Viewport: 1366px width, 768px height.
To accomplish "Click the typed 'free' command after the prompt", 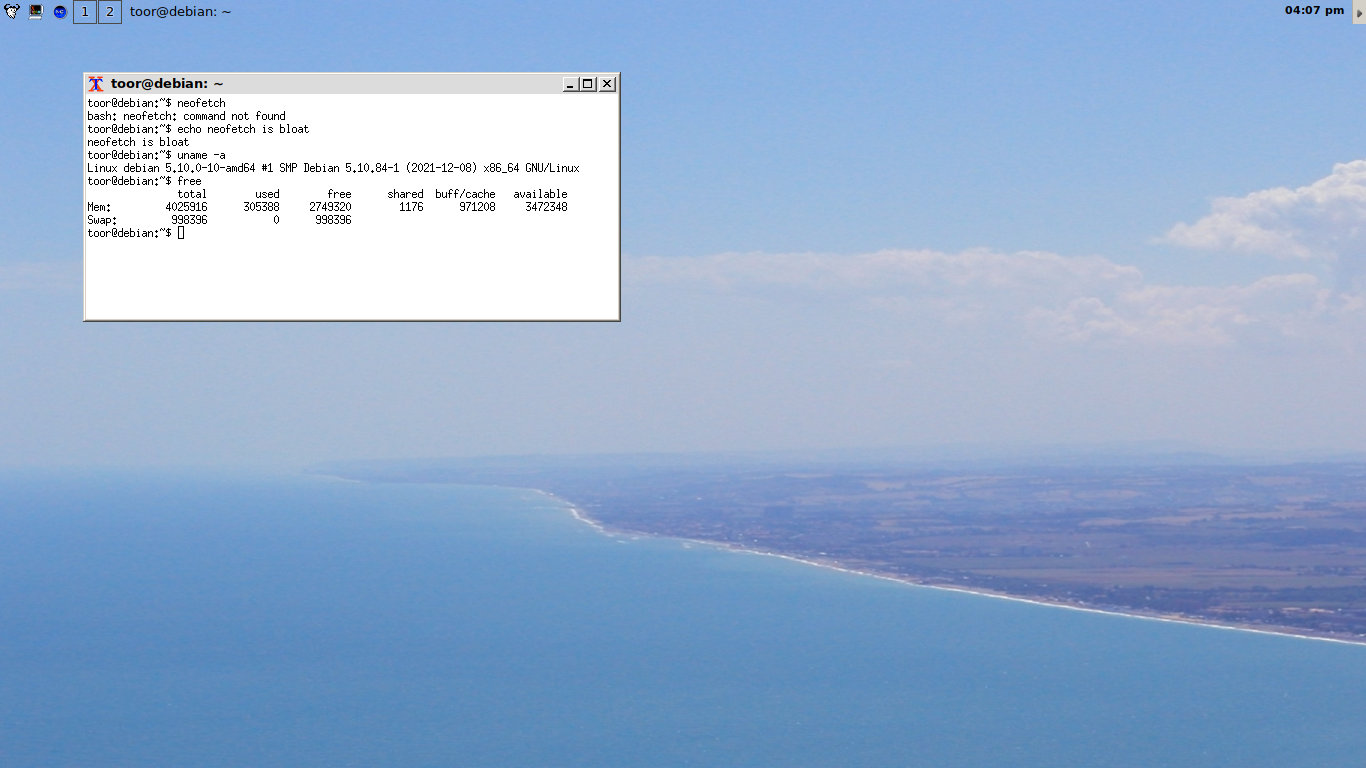I will click(189, 181).
